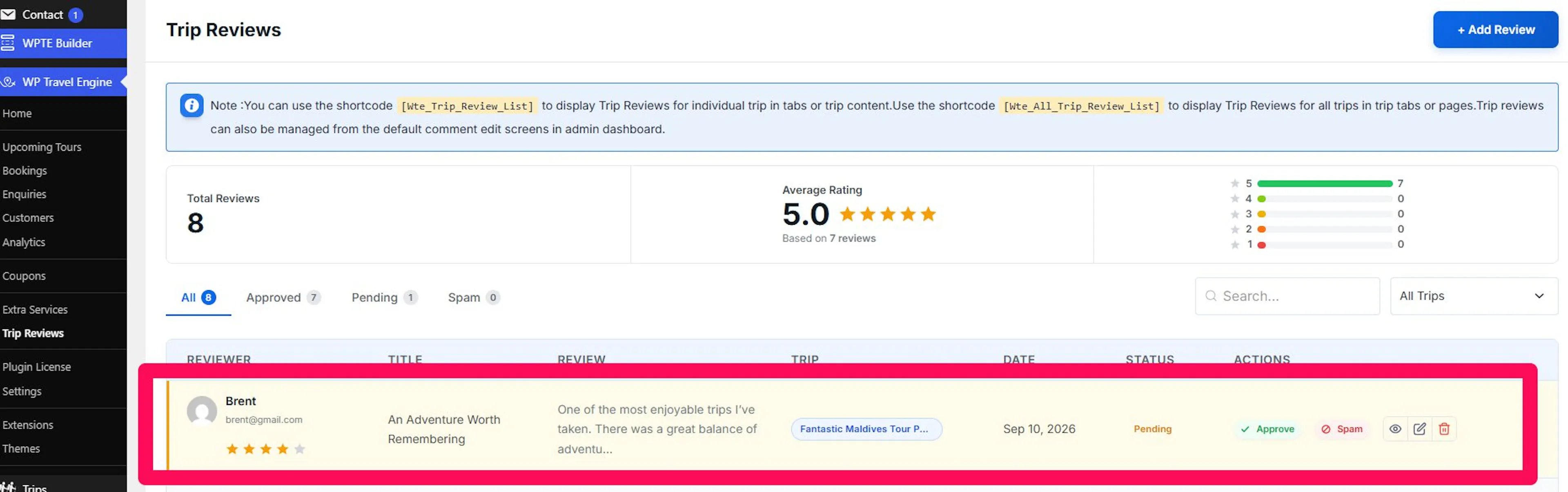
Task: Click the + Add Review button
Action: coord(1495,29)
